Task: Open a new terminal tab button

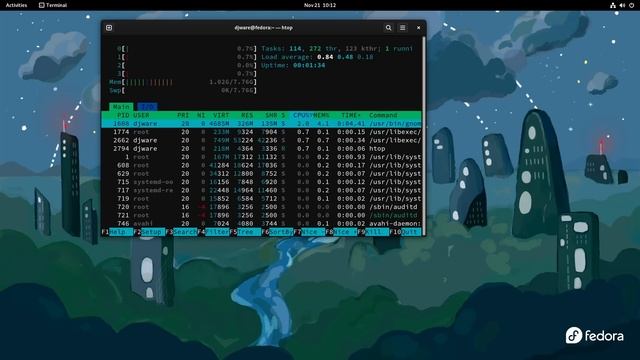Action: pos(109,28)
